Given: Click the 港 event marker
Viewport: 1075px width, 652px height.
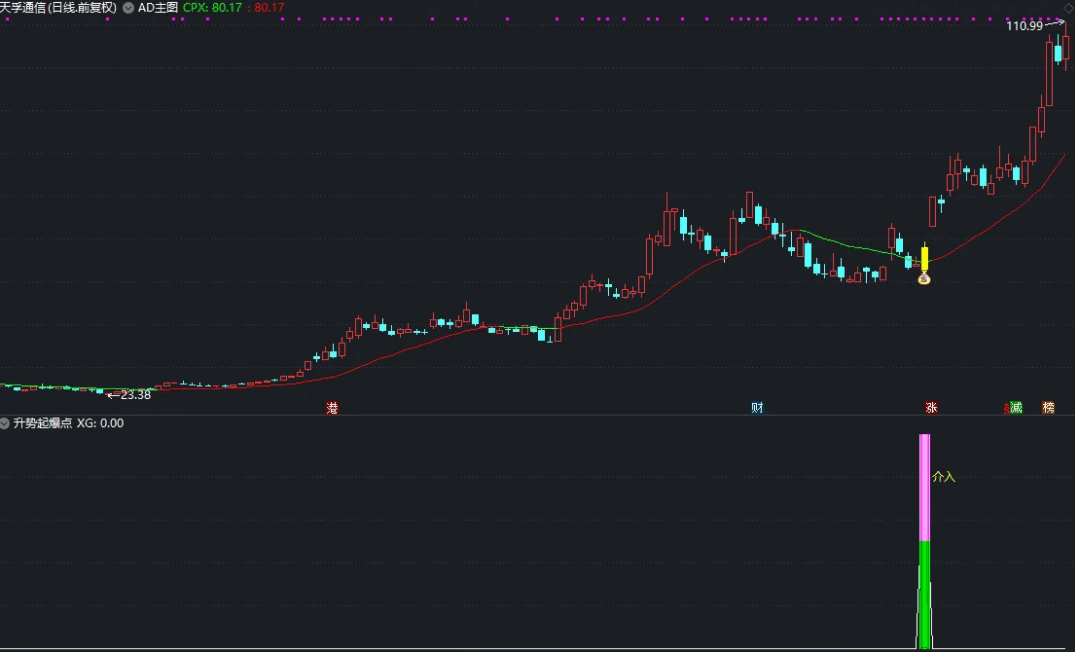Looking at the screenshot, I should point(333,409).
